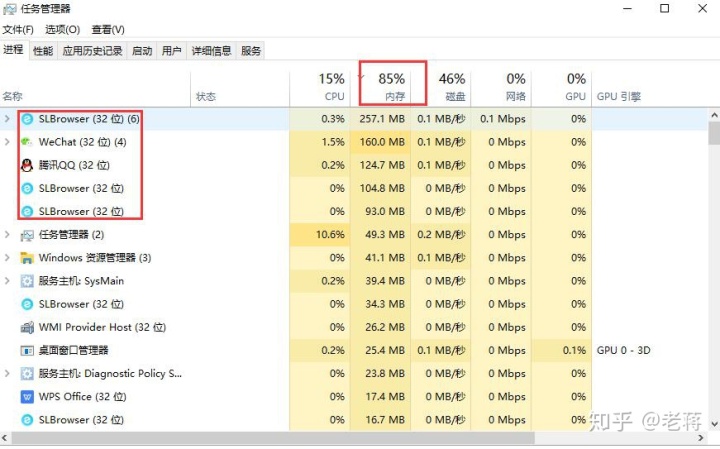Click the 10.6% CPU value

(x=330, y=235)
